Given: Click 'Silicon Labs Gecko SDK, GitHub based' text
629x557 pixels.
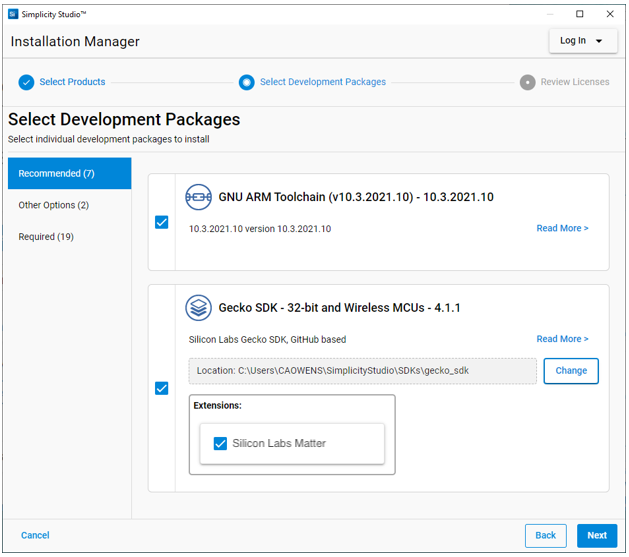Looking at the screenshot, I should (267, 340).
